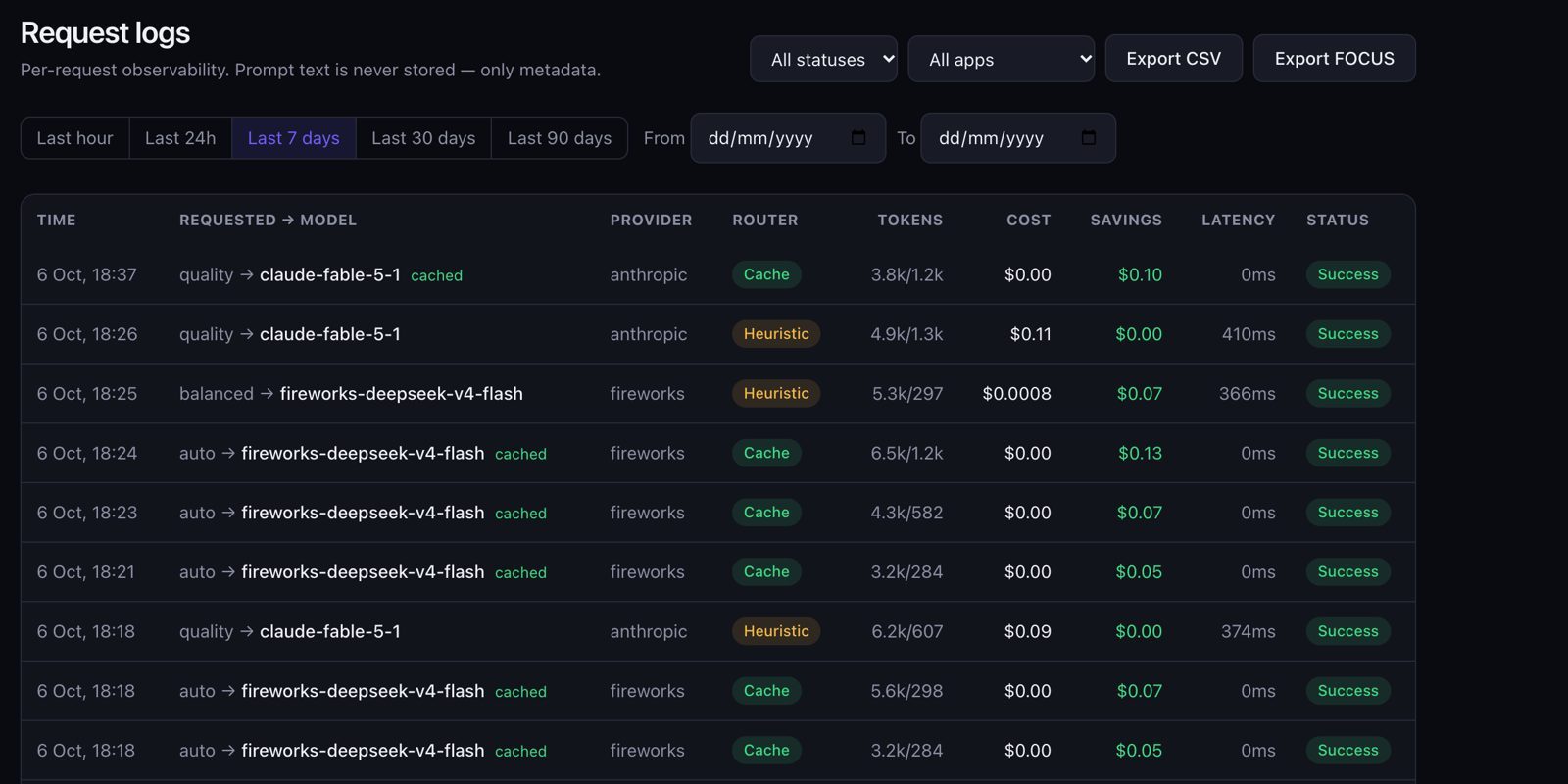Select the Last 7 days range tab

click(x=294, y=138)
